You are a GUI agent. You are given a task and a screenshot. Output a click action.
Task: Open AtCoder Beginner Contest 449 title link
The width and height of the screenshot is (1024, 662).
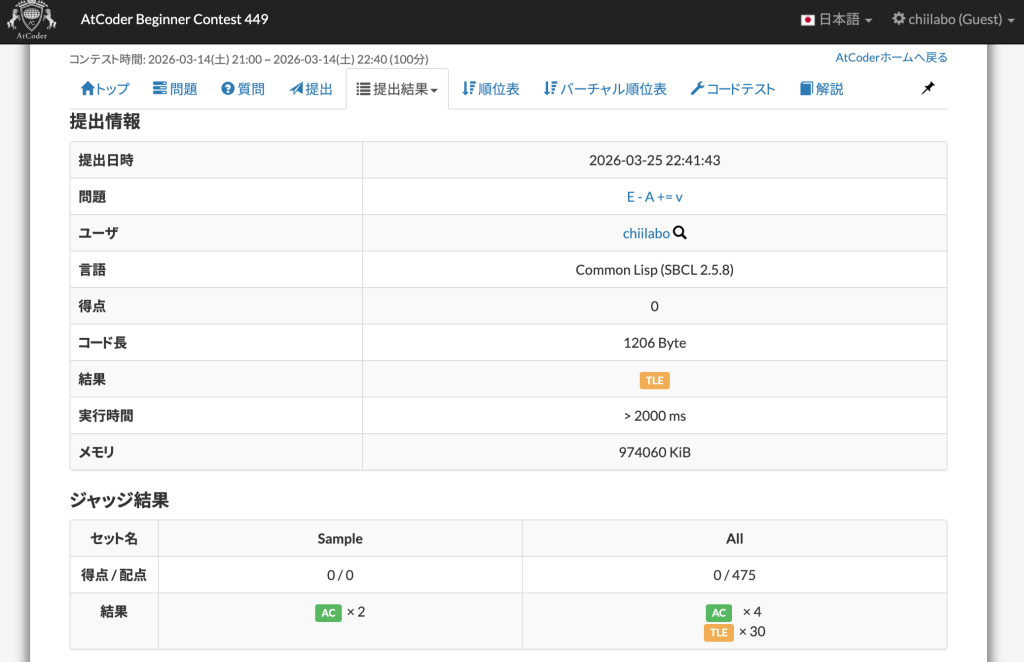(x=174, y=20)
